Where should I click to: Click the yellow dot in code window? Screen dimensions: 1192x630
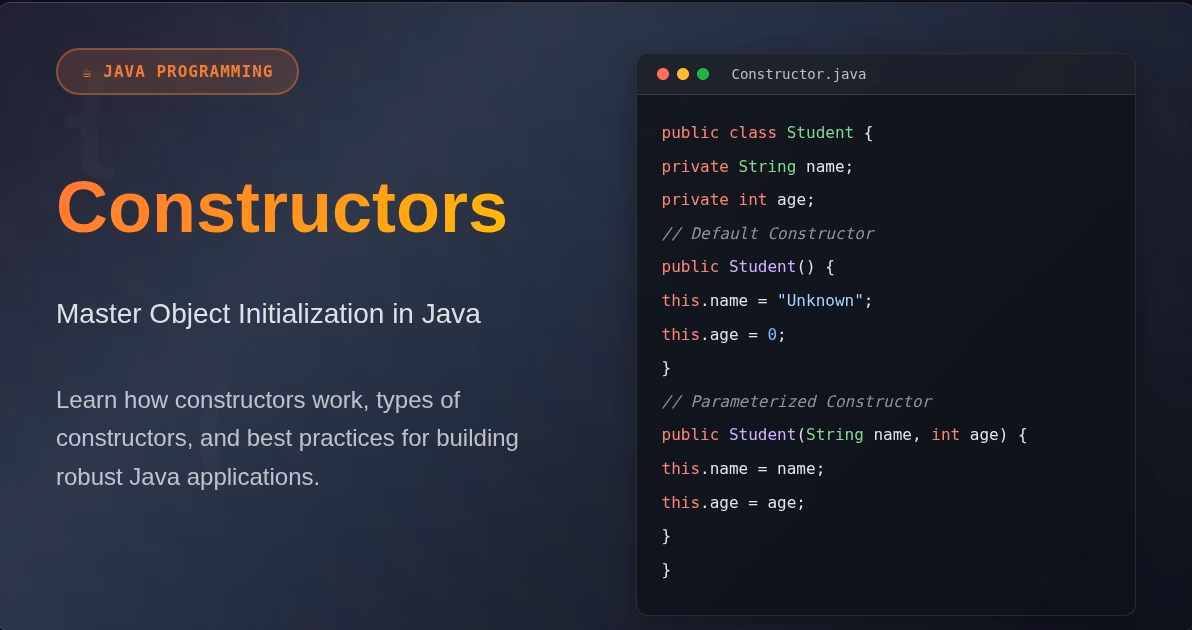point(683,74)
